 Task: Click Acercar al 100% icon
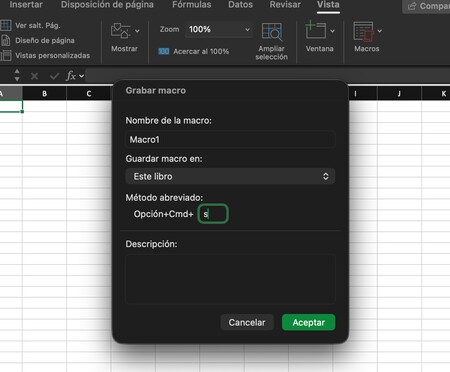point(164,51)
